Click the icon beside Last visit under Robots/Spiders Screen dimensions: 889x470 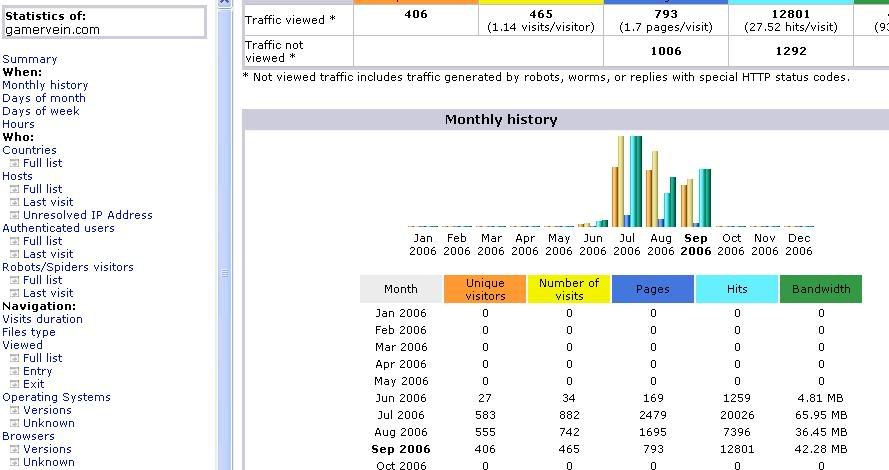[x=15, y=293]
